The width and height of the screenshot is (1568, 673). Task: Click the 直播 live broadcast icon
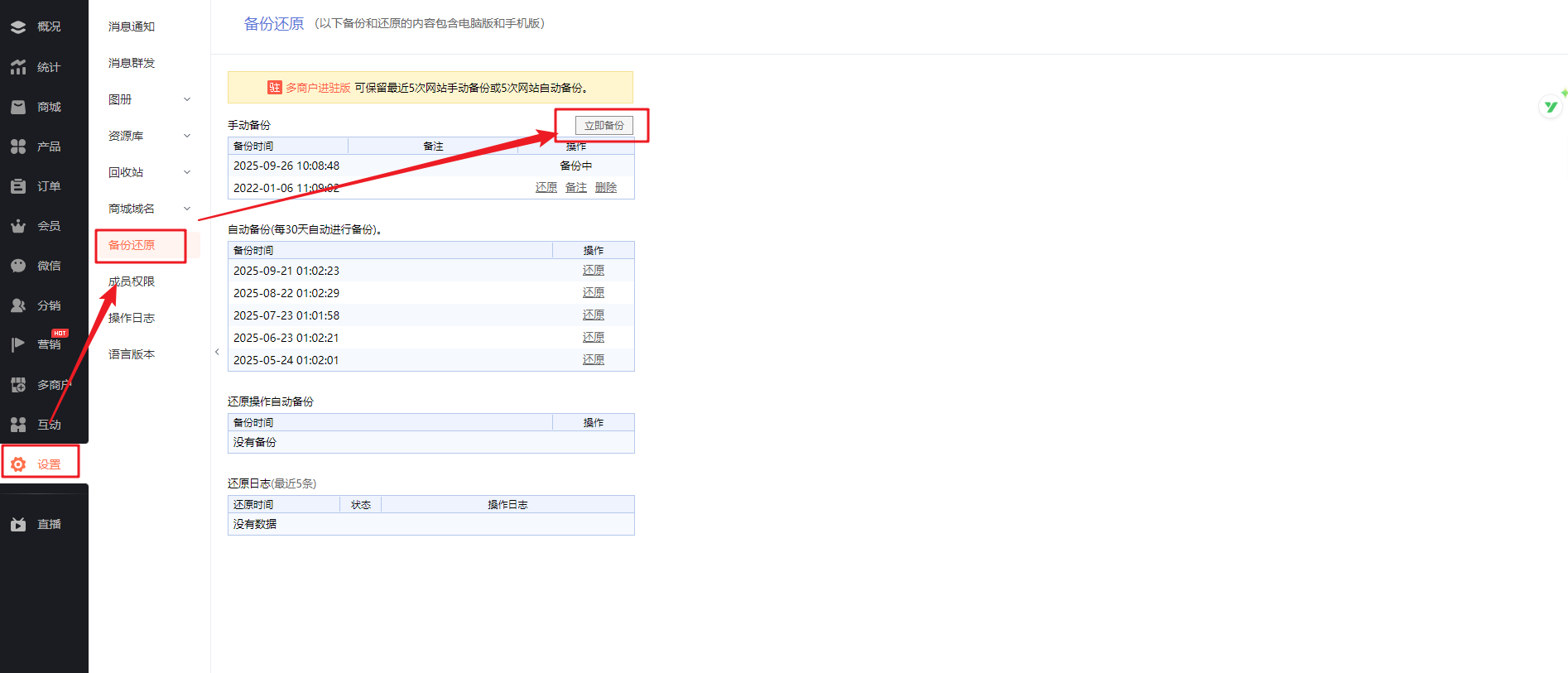(18, 524)
